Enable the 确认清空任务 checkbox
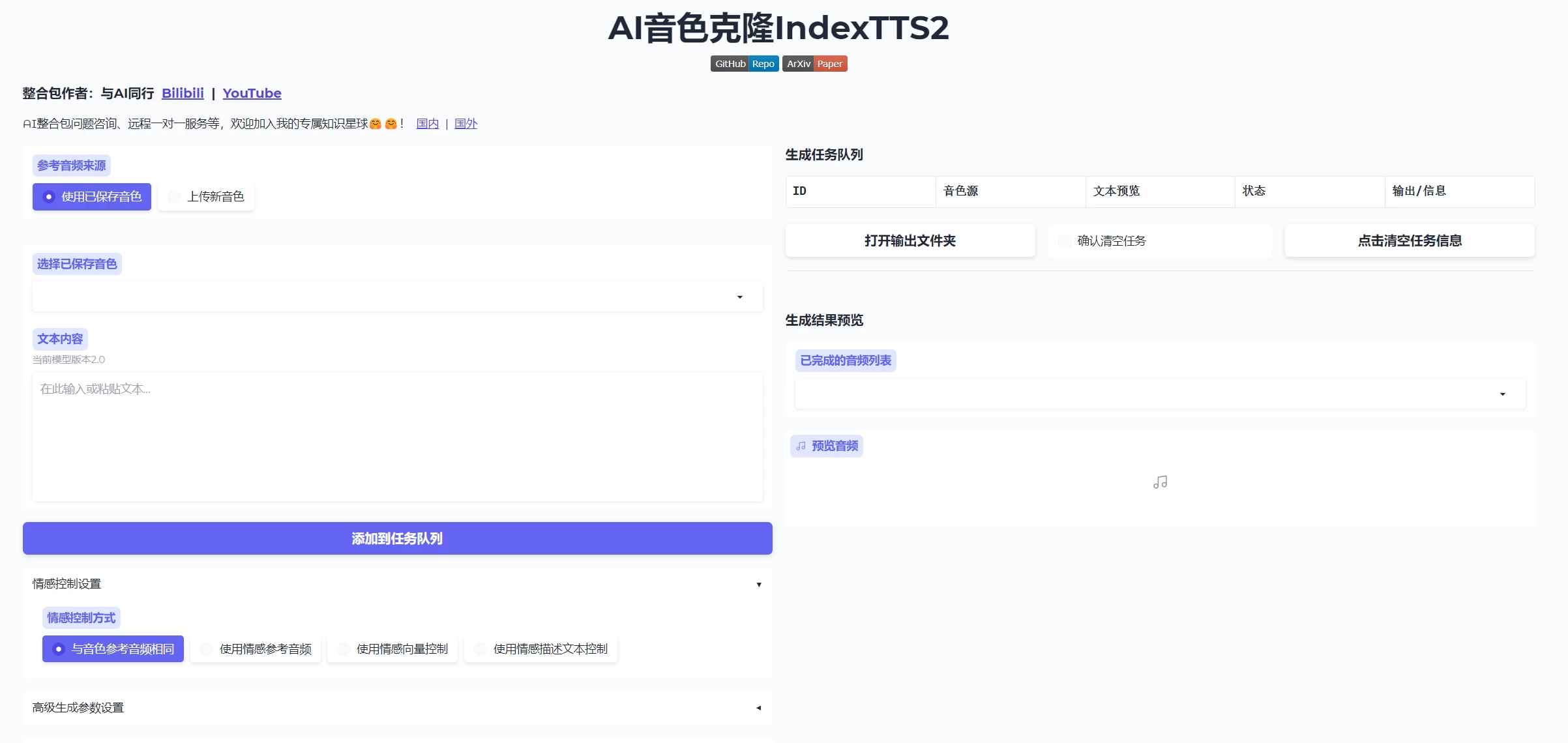 coord(1063,240)
